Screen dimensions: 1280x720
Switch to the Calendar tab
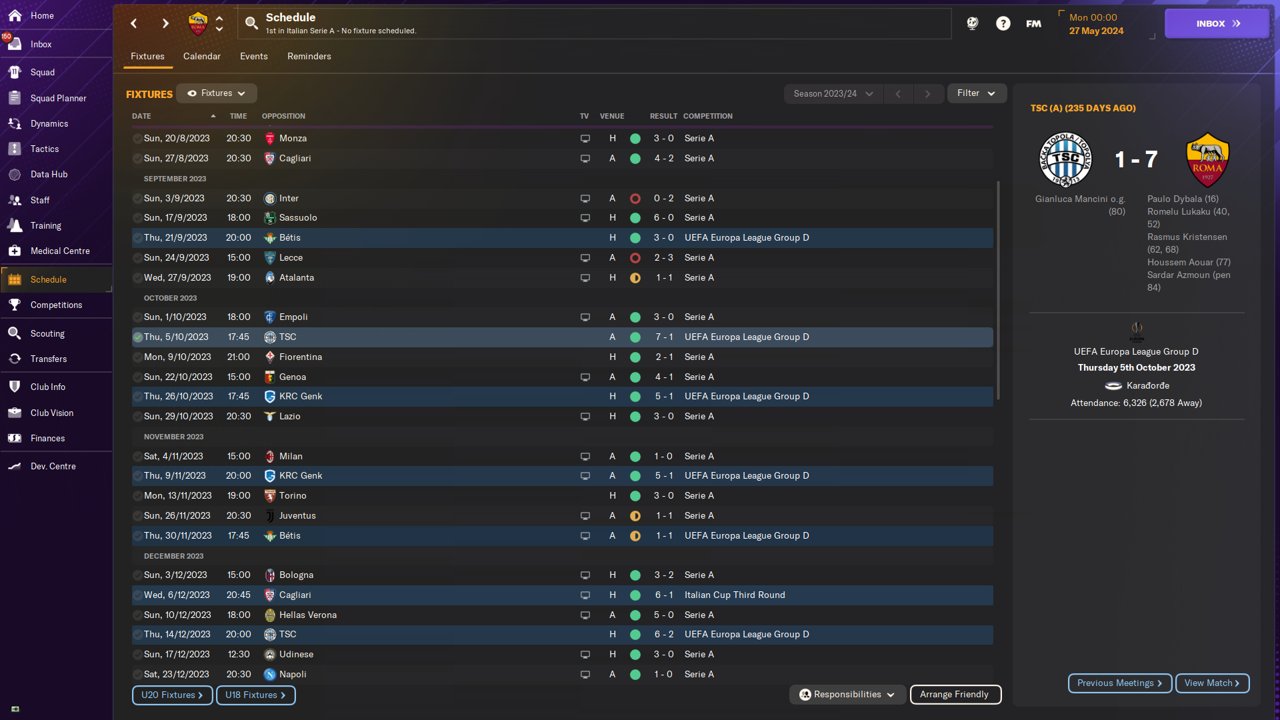pyautogui.click(x=202, y=57)
